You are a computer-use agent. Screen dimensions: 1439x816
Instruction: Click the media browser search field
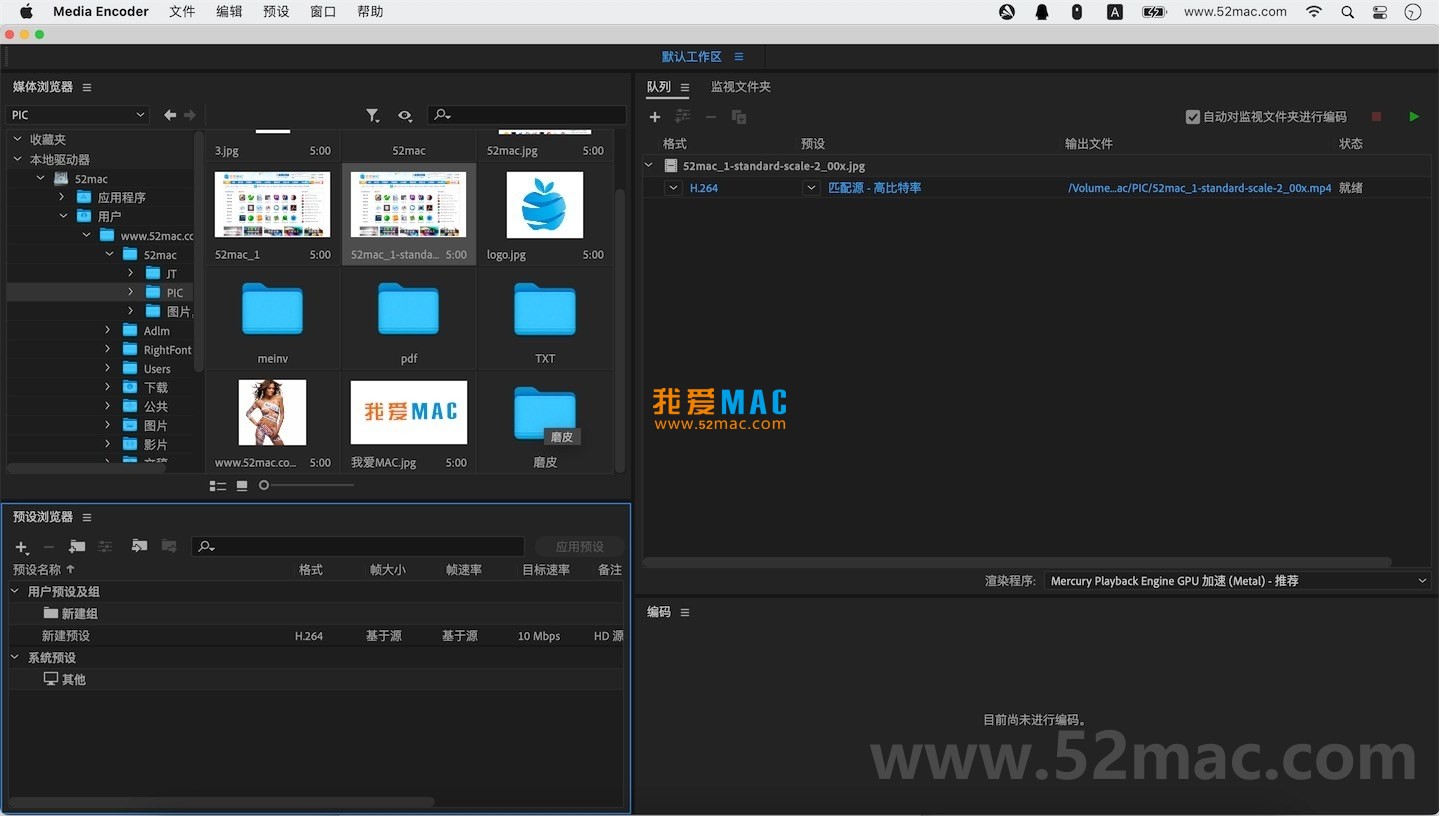click(x=527, y=116)
